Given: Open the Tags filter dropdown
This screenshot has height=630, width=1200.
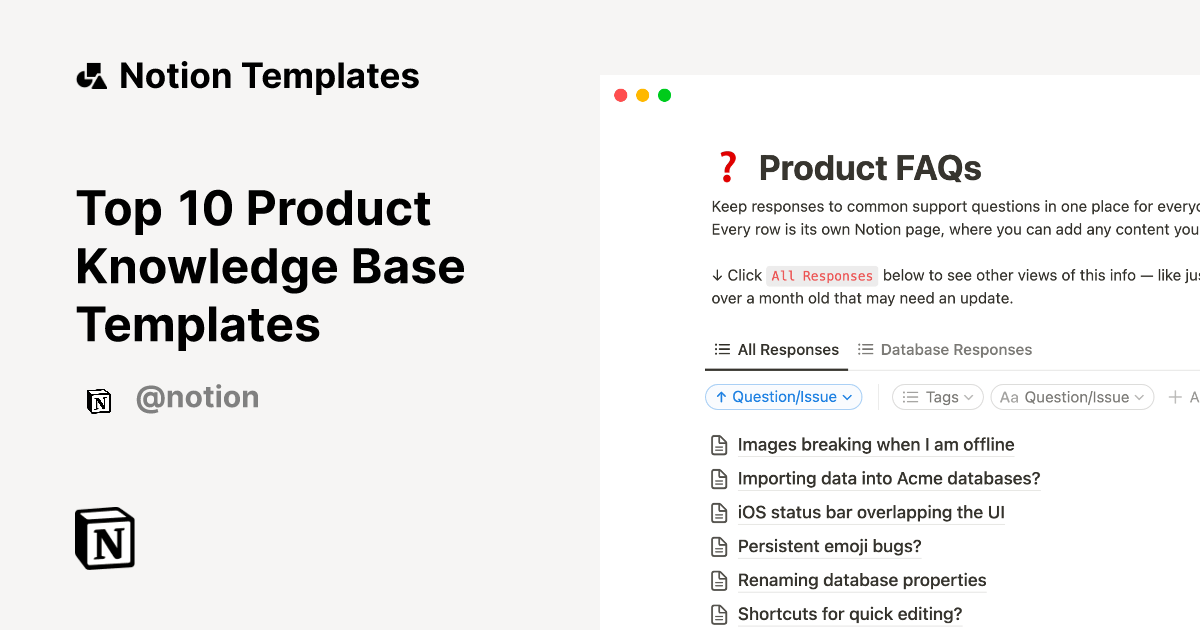Looking at the screenshot, I should point(937,397).
